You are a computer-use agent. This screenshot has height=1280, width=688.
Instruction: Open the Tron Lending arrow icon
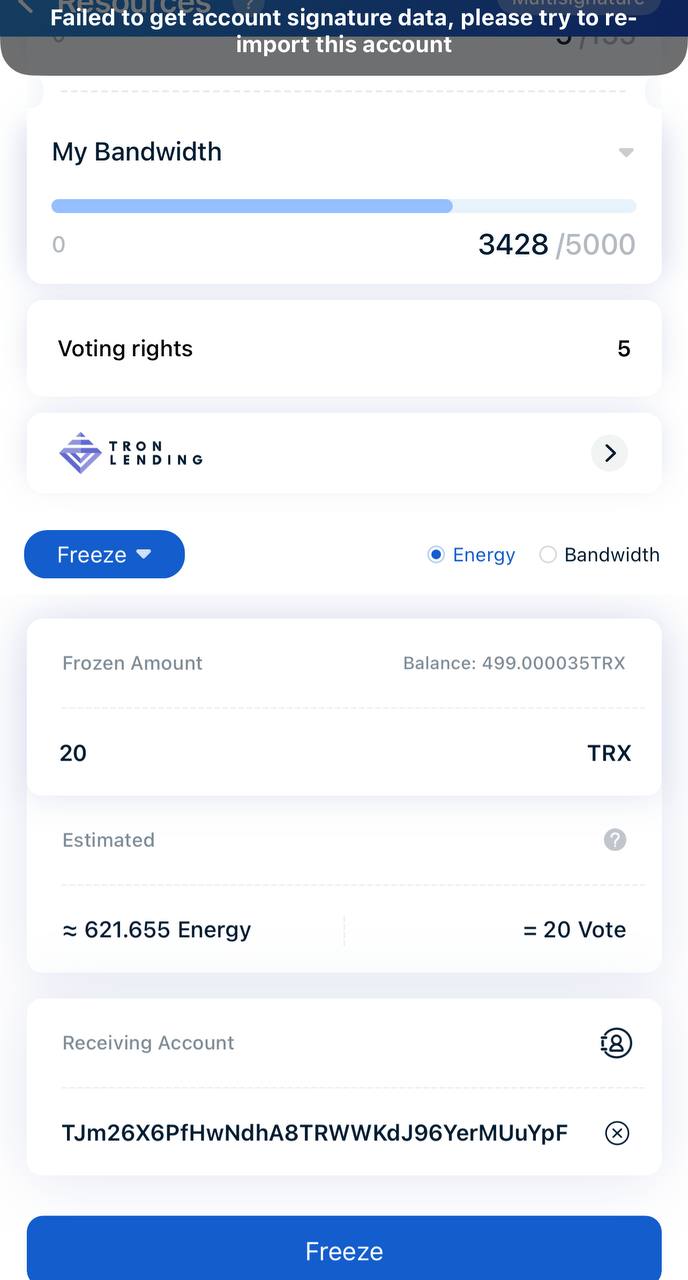[610, 453]
